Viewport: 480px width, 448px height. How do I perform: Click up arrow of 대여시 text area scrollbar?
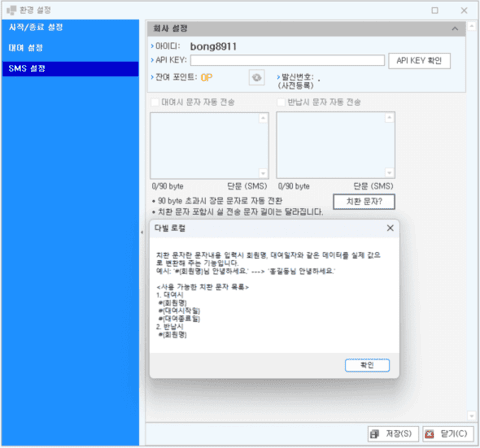(x=263, y=118)
